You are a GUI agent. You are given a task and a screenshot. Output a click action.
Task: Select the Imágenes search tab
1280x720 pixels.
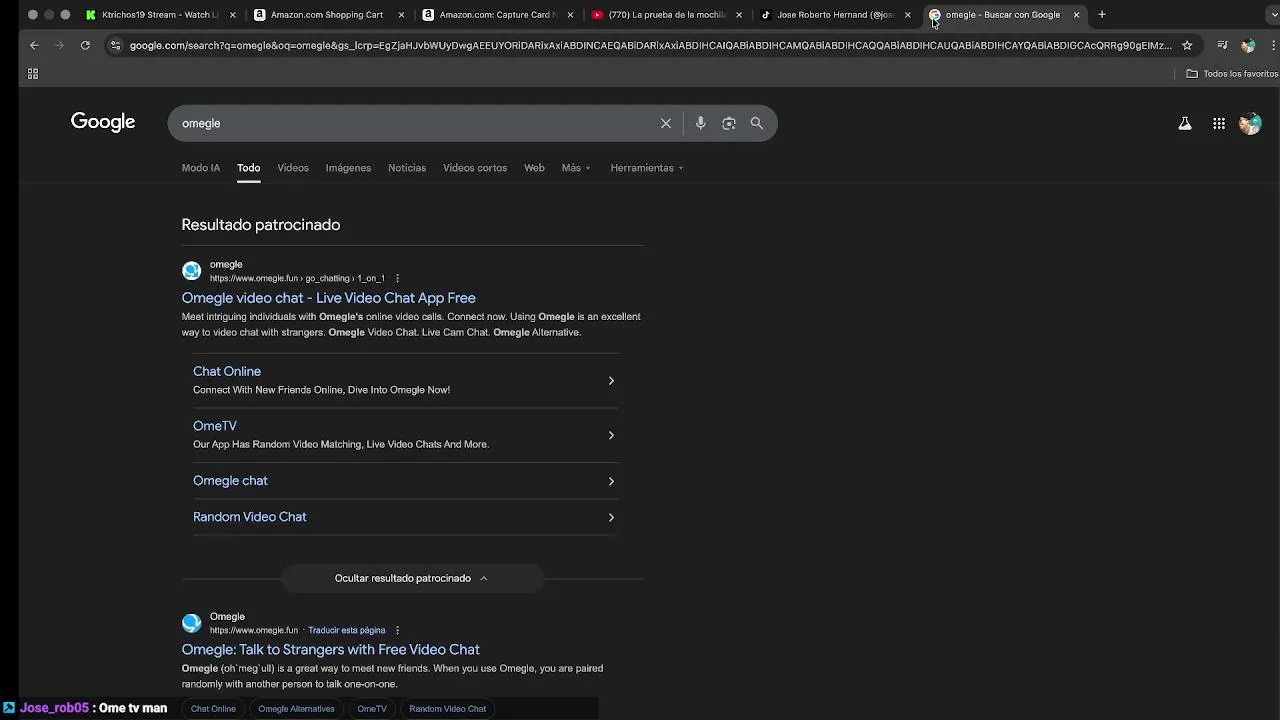point(348,168)
